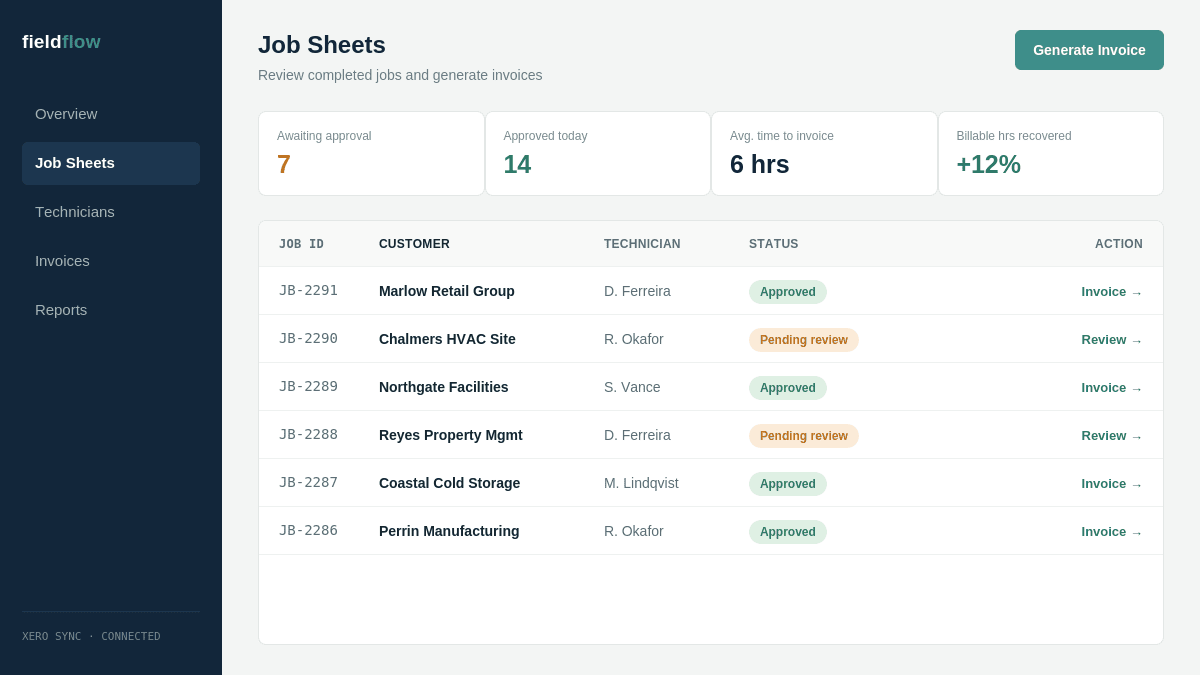Navigate to Reports in the sidebar
This screenshot has width=1200, height=675.
coord(111,310)
